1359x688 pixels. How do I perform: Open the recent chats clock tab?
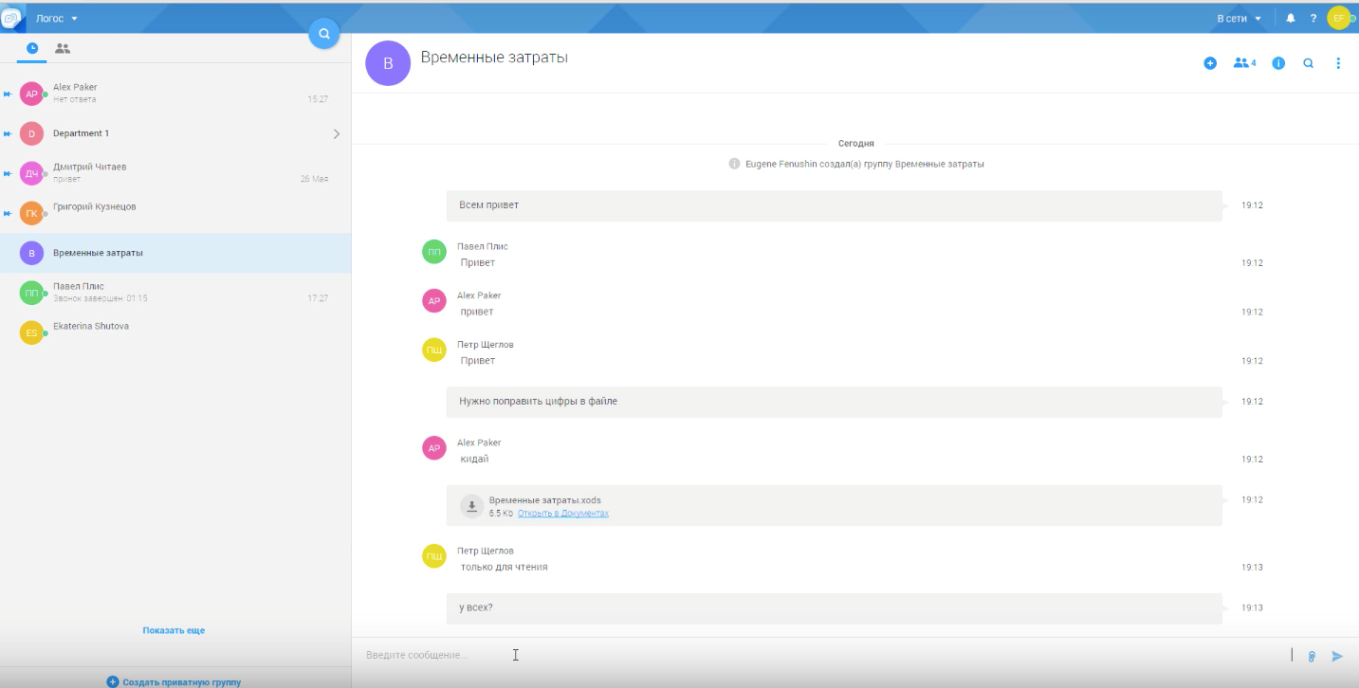(32, 48)
